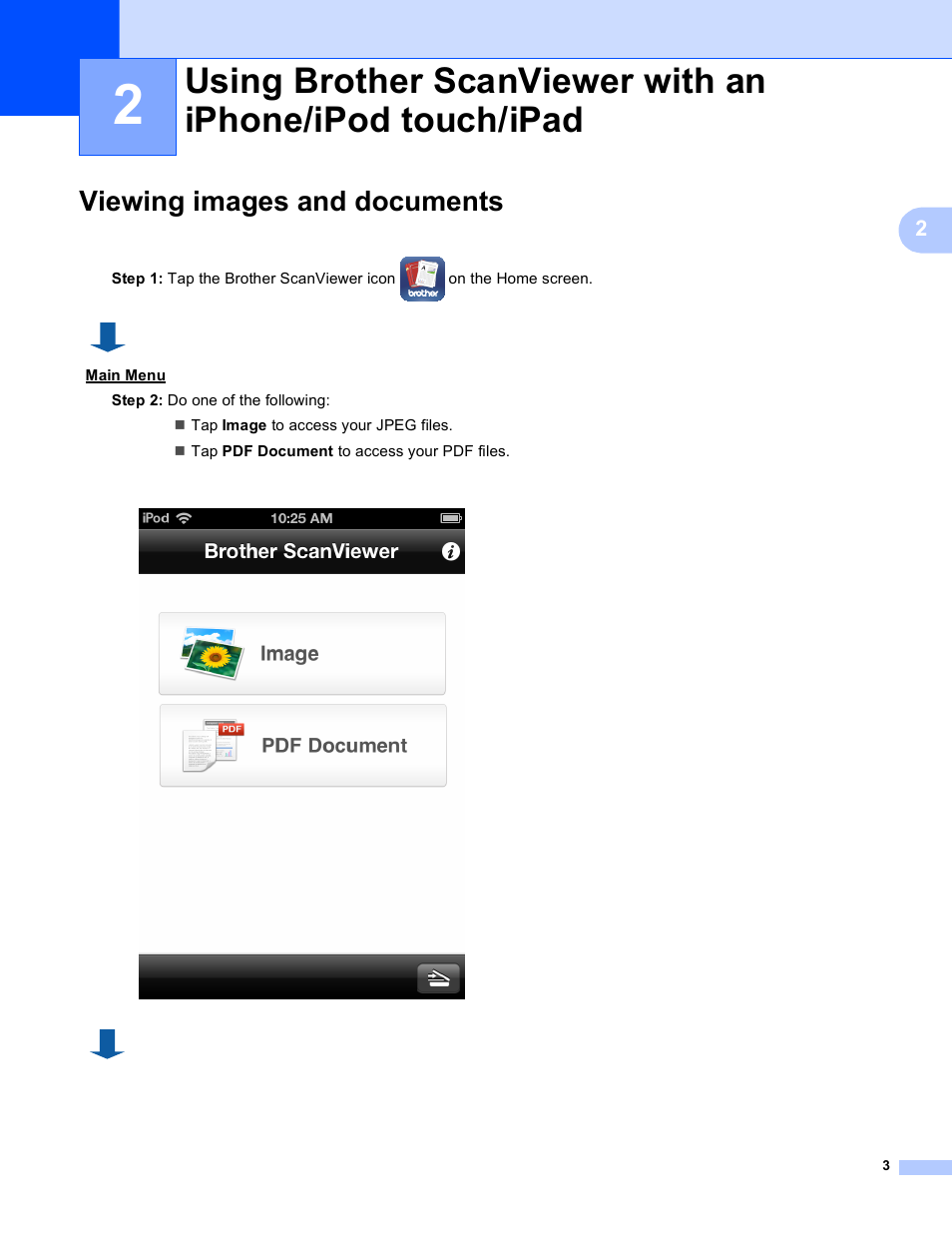The image size is (952, 1233).
Task: Click the 'Viewing images and documents' heading
Action: 291,202
